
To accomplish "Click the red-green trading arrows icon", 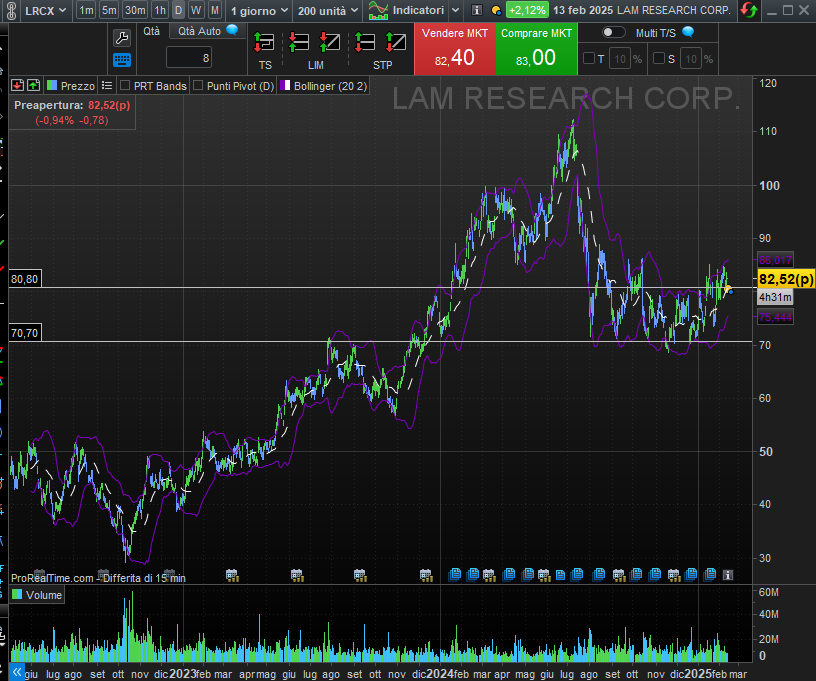I will click(749, 10).
